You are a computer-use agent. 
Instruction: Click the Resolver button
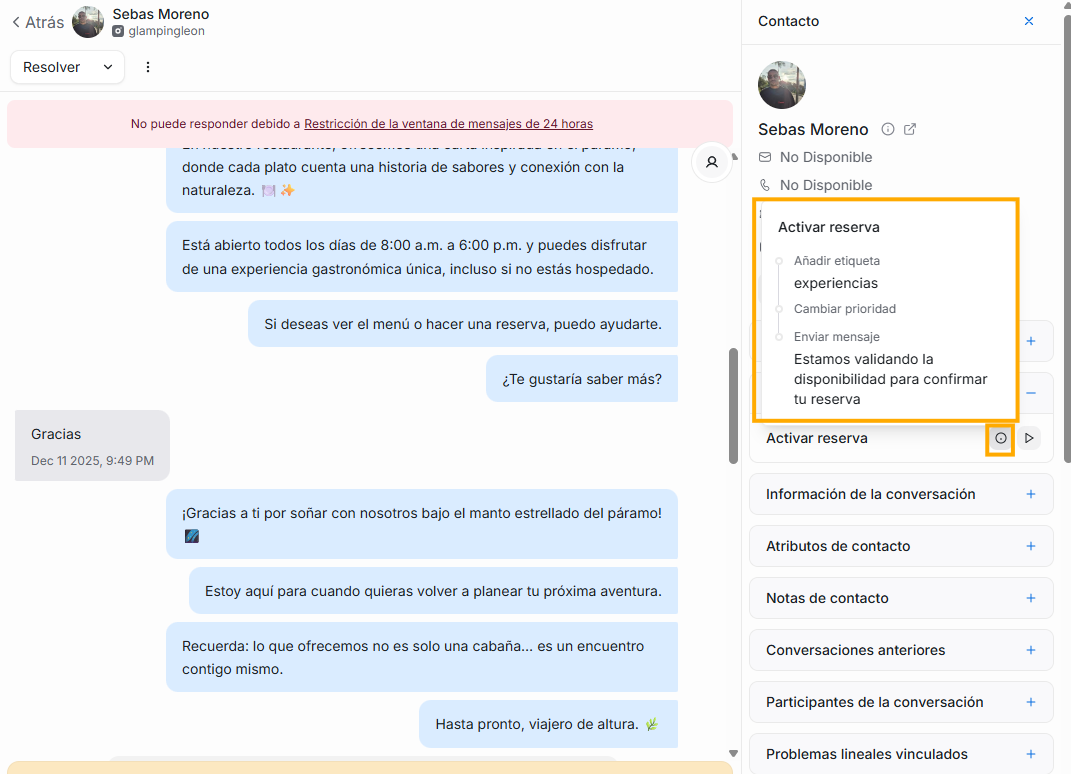[x=52, y=67]
